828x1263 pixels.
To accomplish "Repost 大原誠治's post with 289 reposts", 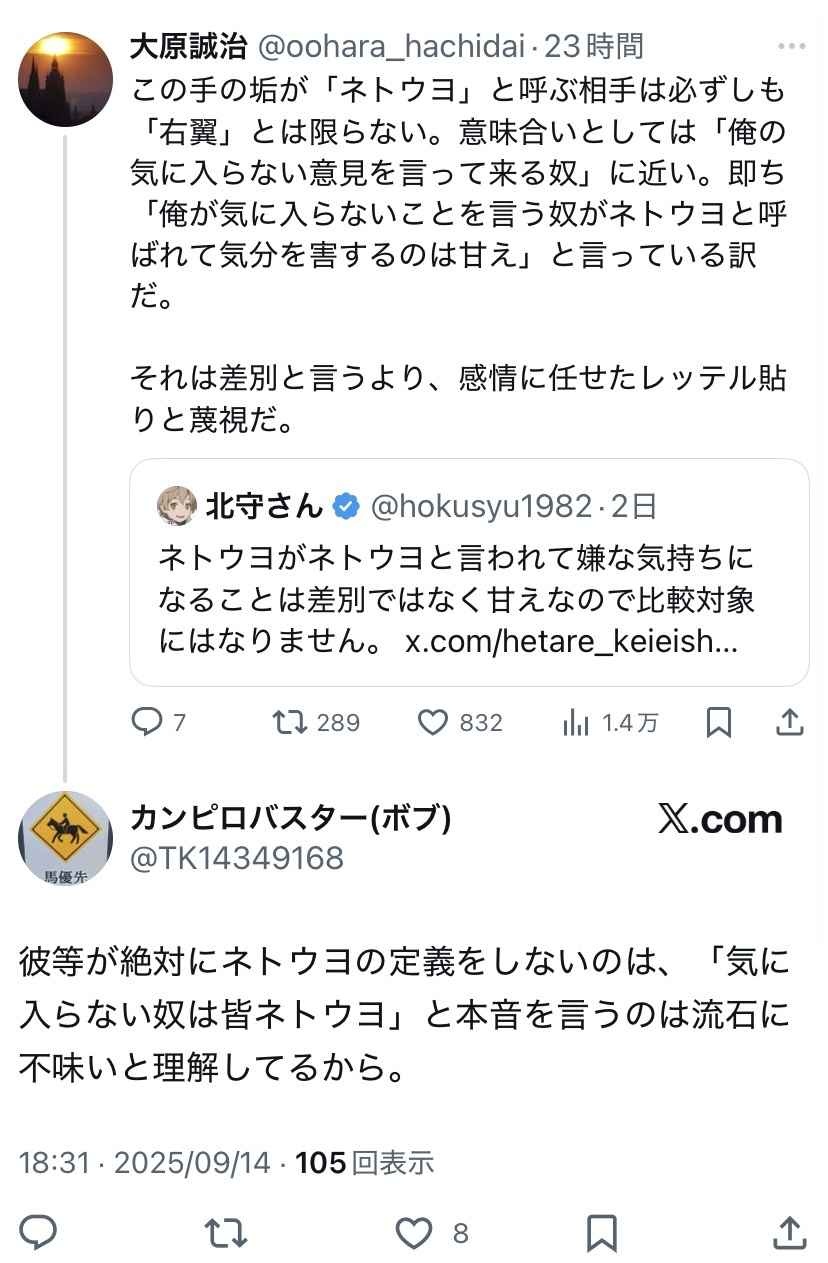I will pyautogui.click(x=290, y=722).
